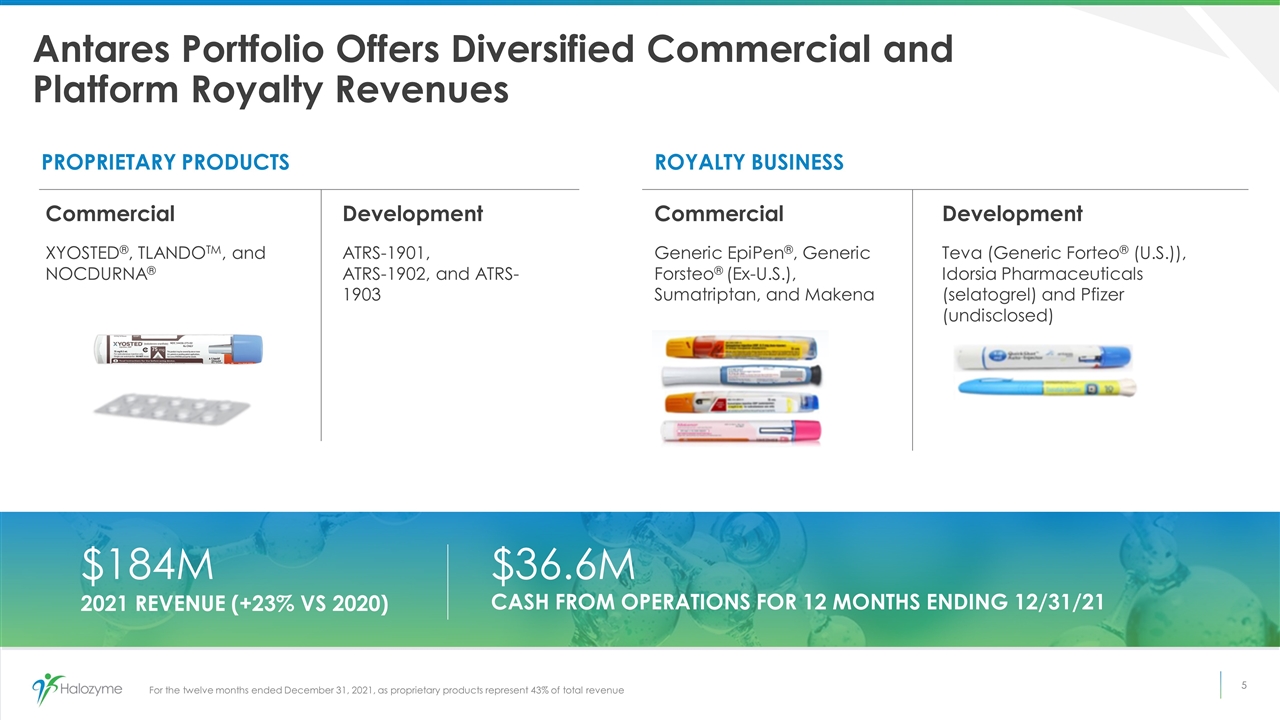Click the slide page number 5

[1244, 685]
